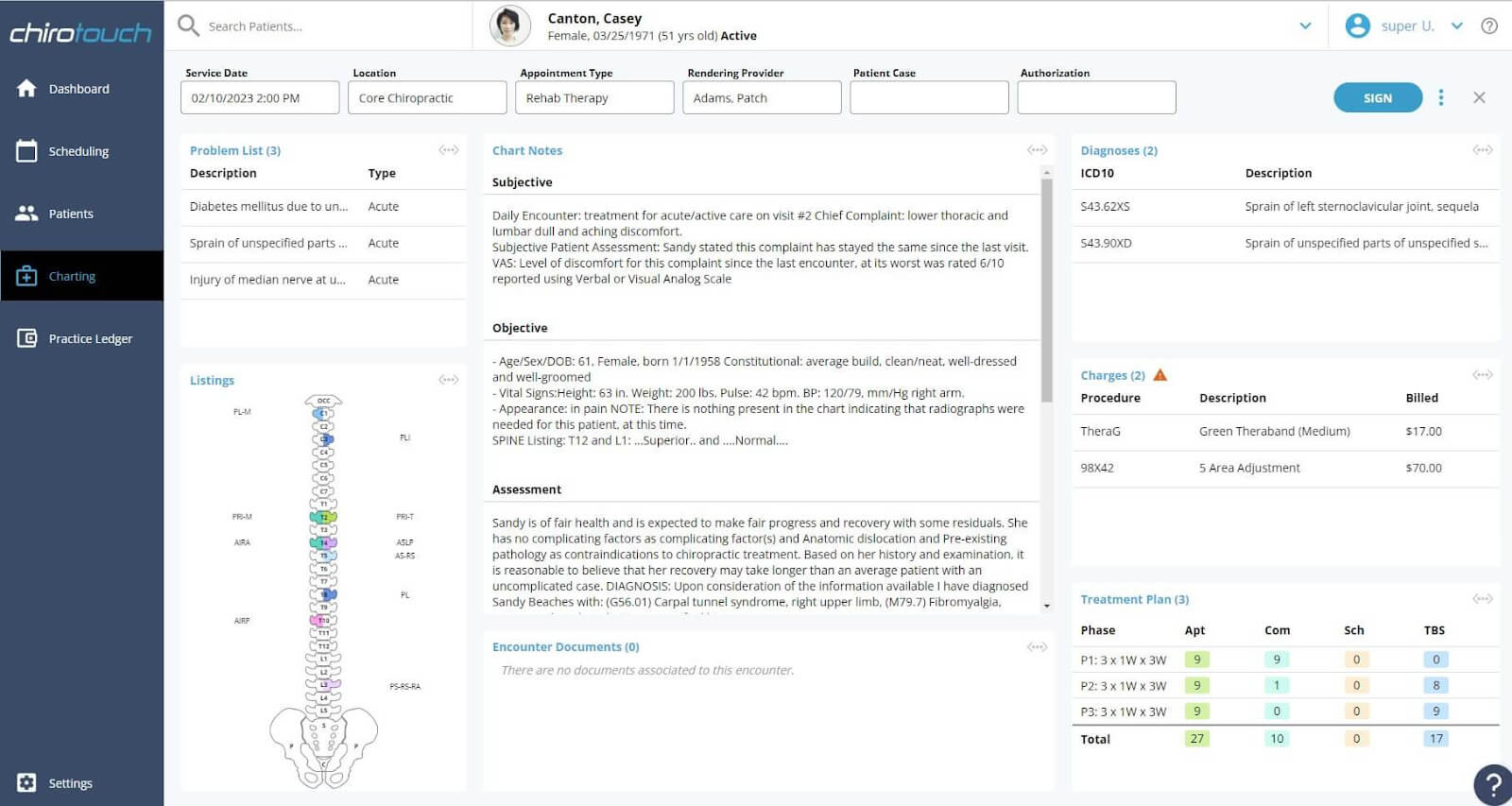This screenshot has height=806, width=1512.
Task: Expand the Treatment Plan panel arrows
Action: click(x=1483, y=599)
